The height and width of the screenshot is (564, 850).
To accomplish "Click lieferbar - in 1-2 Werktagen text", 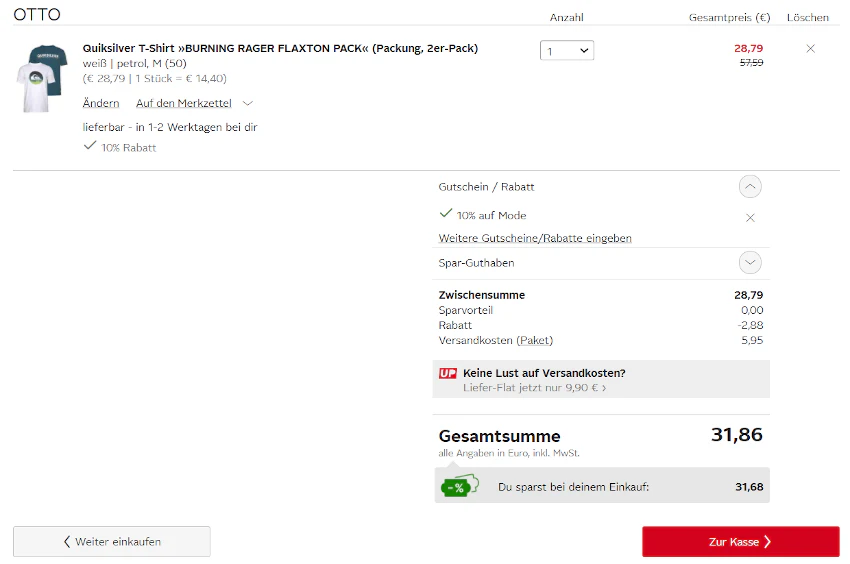I will tap(170, 127).
